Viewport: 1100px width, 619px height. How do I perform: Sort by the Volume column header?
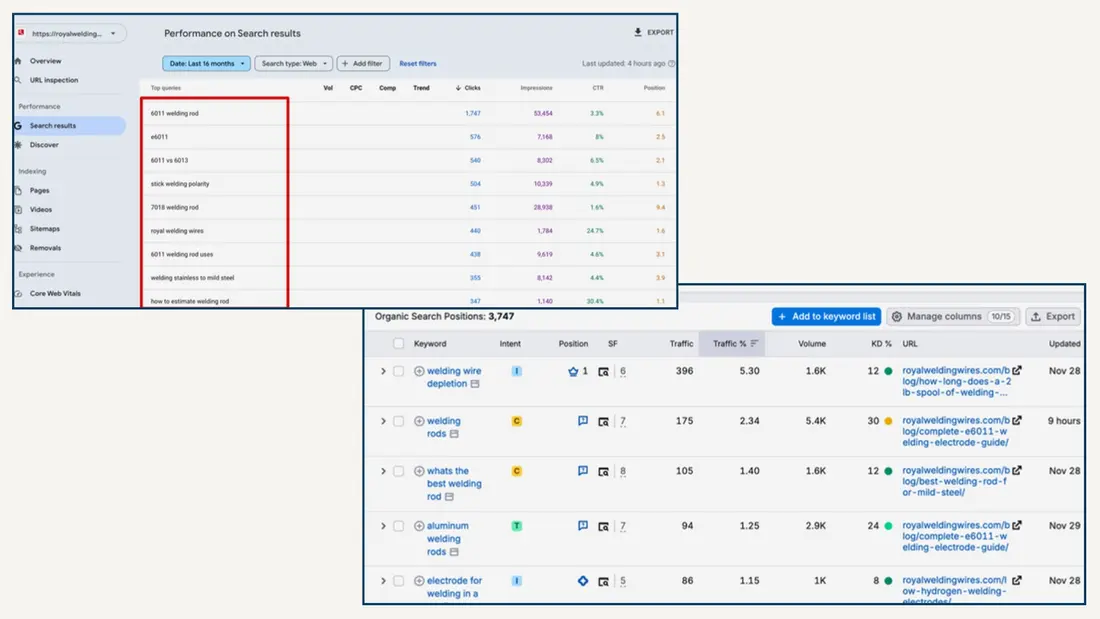pyautogui.click(x=812, y=343)
